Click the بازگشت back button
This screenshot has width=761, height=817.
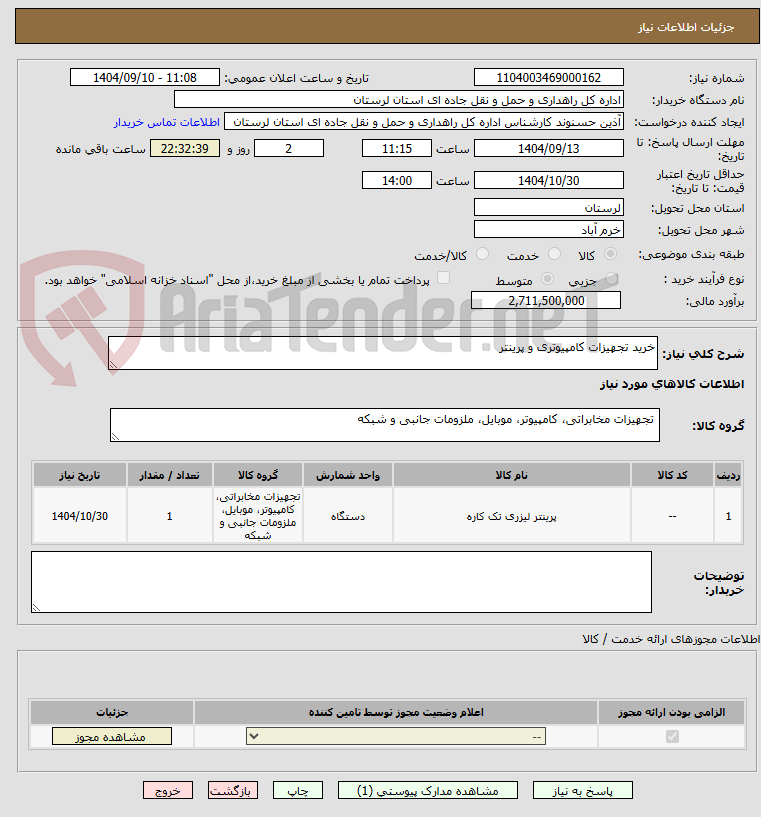coord(232,790)
